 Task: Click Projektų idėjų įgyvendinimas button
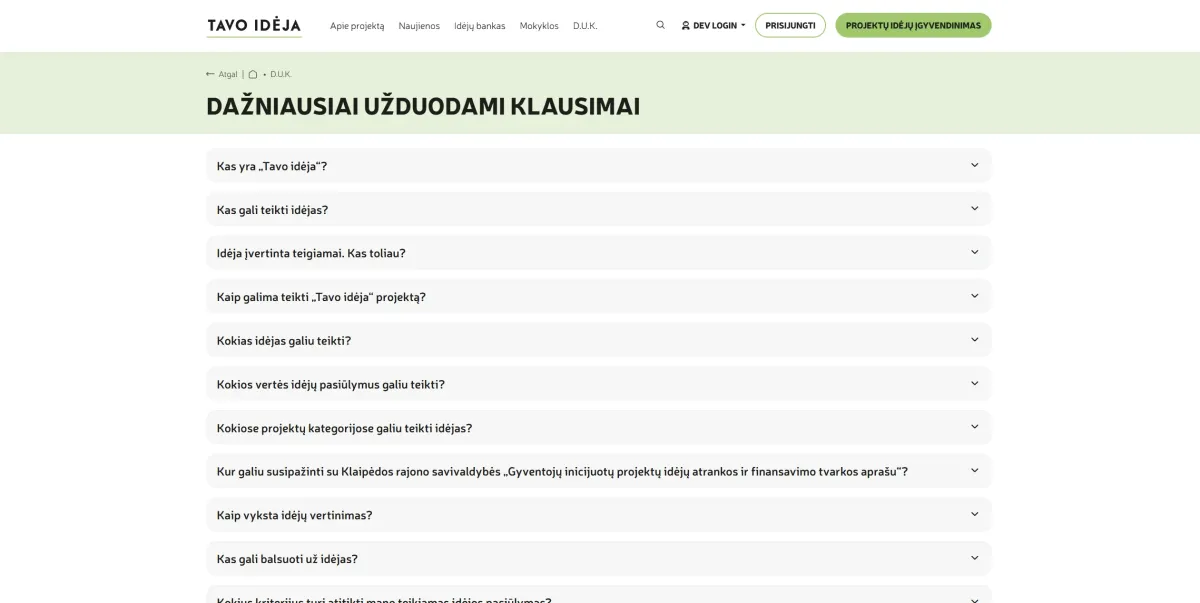click(x=913, y=26)
